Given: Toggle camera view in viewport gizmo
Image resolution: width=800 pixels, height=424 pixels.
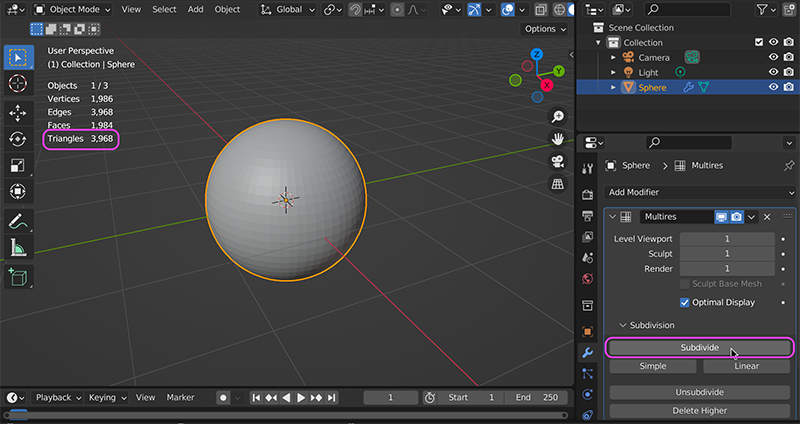Looking at the screenshot, I should [x=557, y=162].
